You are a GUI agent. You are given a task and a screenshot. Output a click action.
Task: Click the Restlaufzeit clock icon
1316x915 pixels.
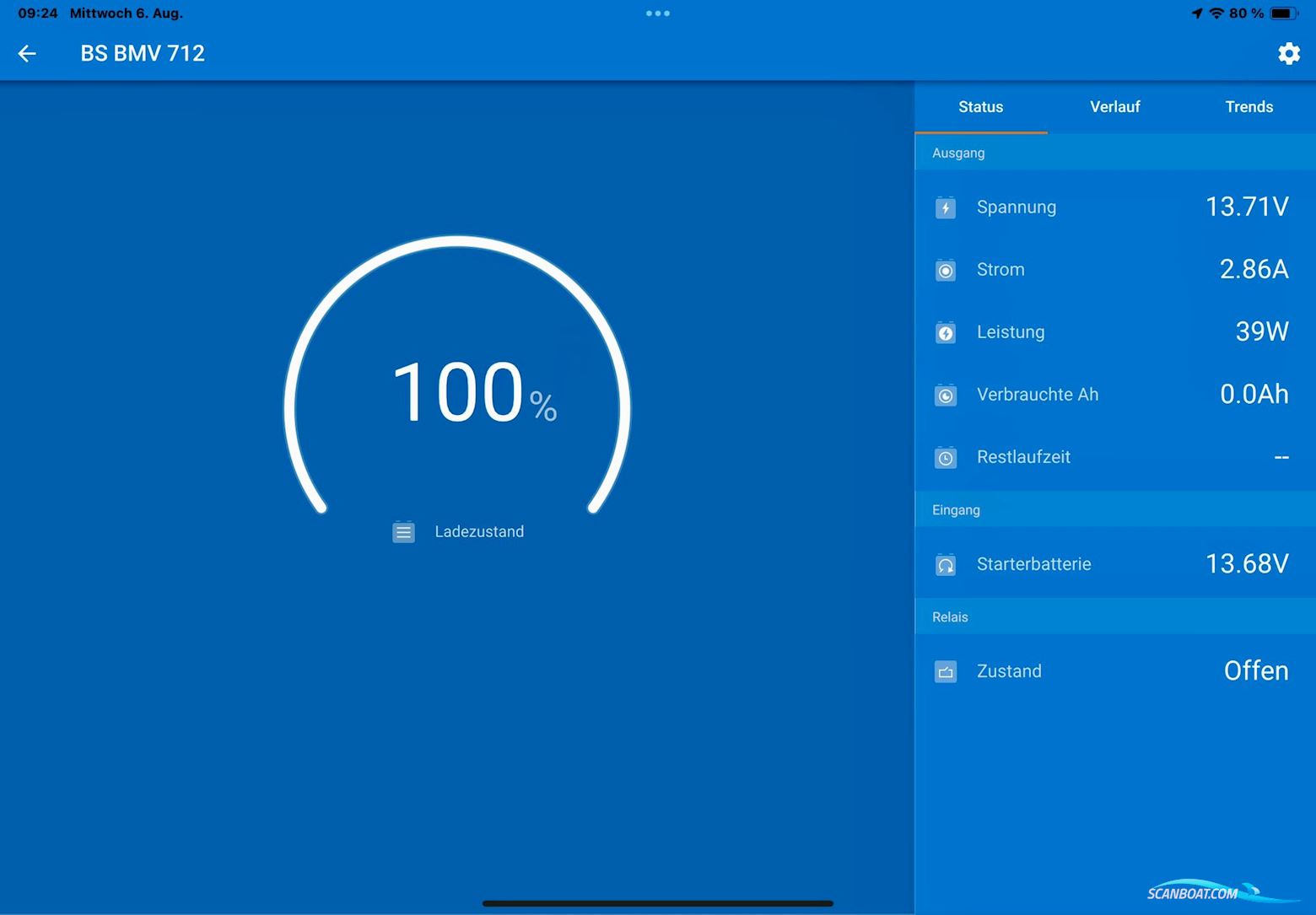point(946,457)
